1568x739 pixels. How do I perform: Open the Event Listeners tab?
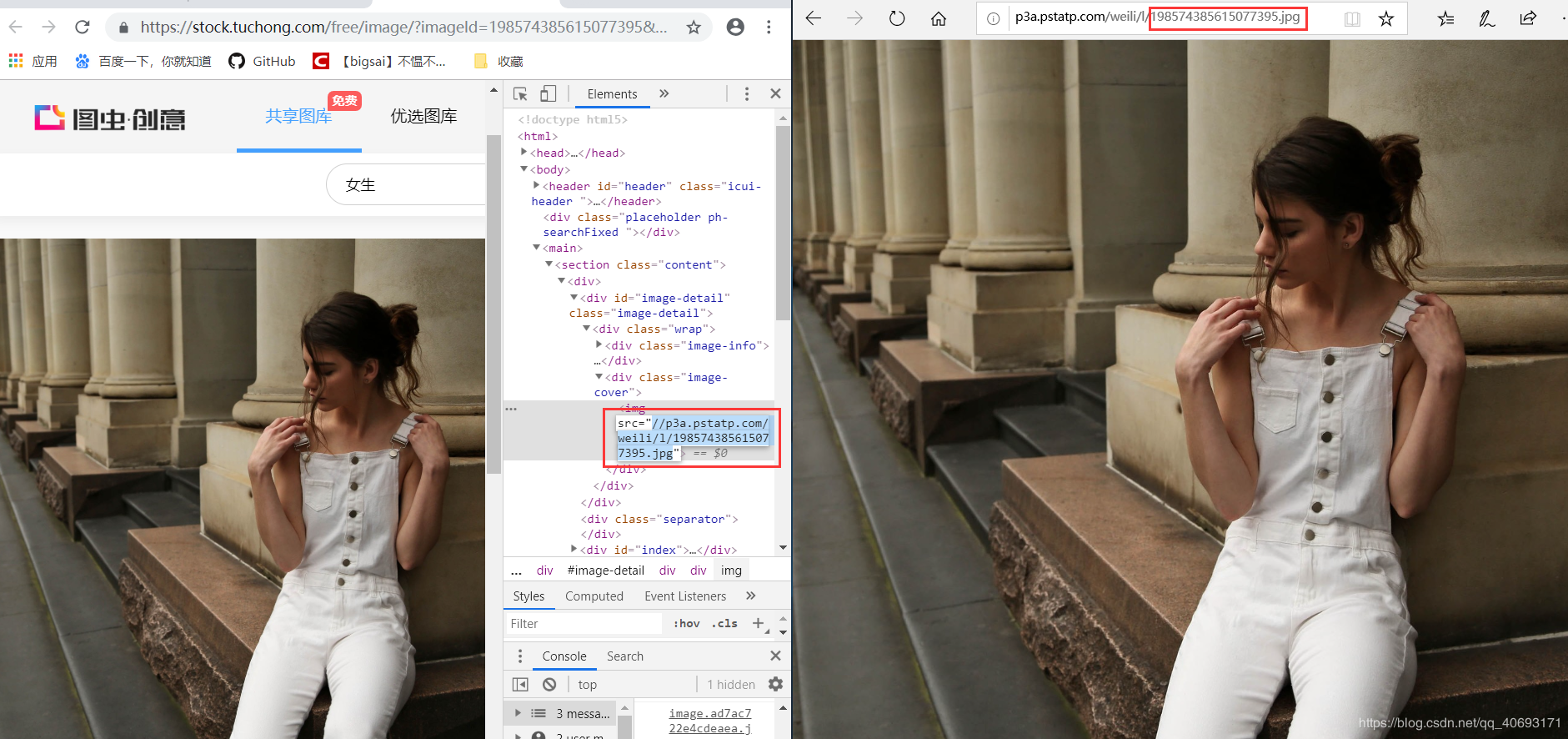(x=685, y=596)
